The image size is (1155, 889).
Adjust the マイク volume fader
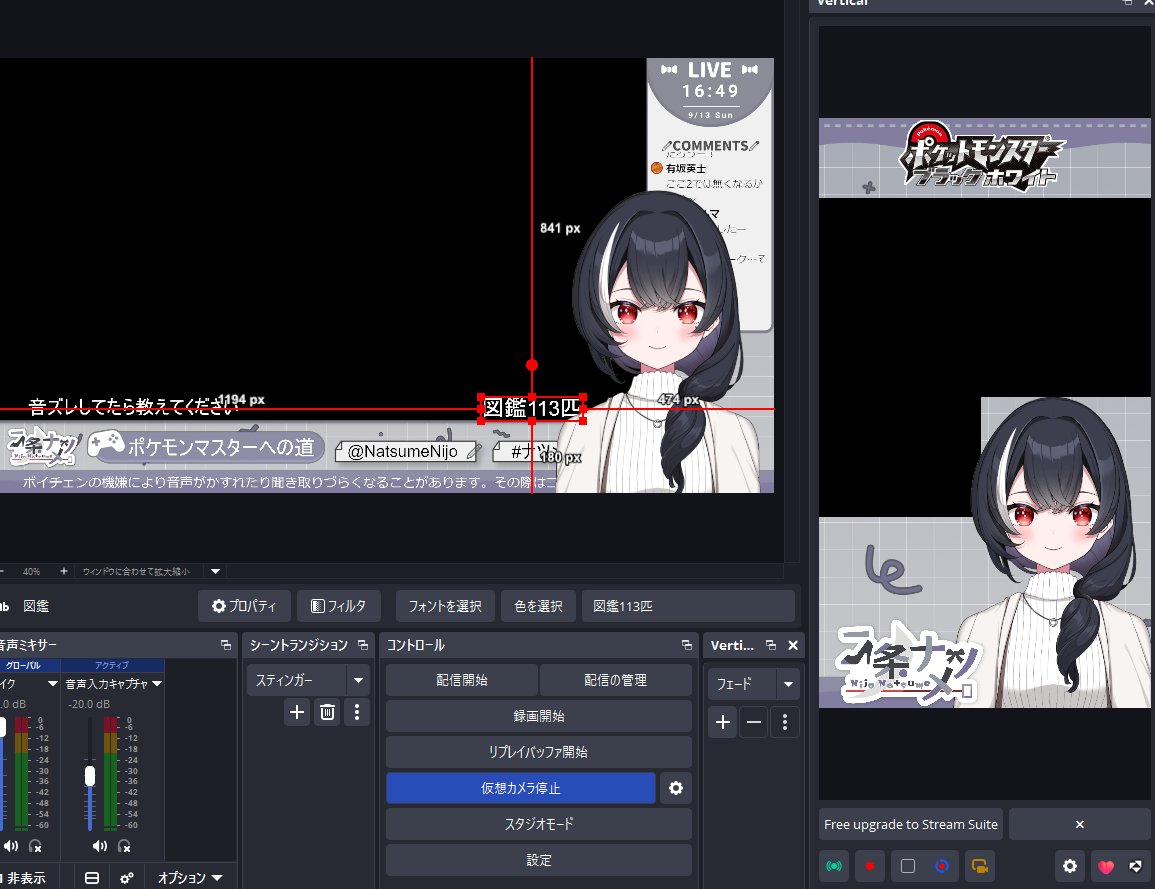coord(2,727)
